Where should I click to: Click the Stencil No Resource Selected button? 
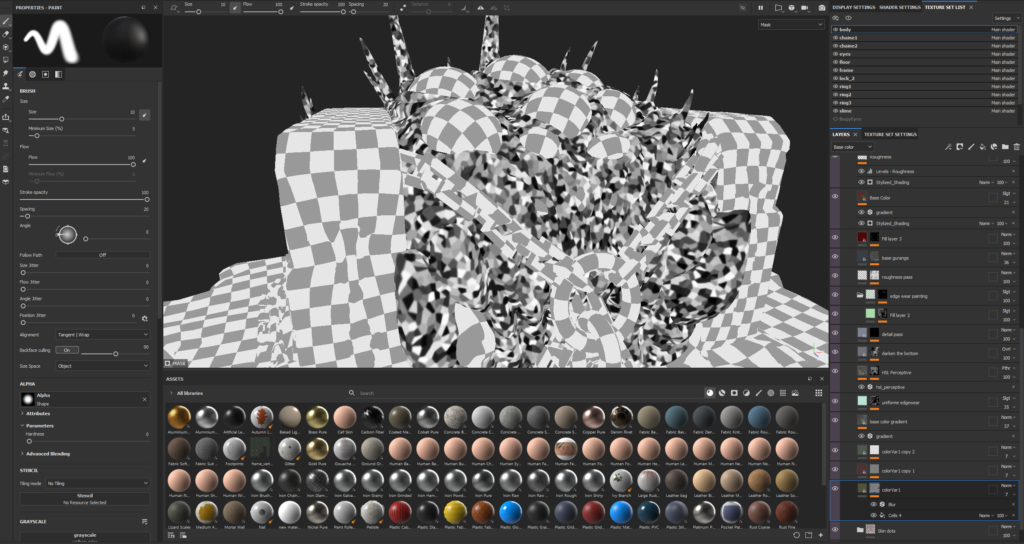[x=85, y=499]
